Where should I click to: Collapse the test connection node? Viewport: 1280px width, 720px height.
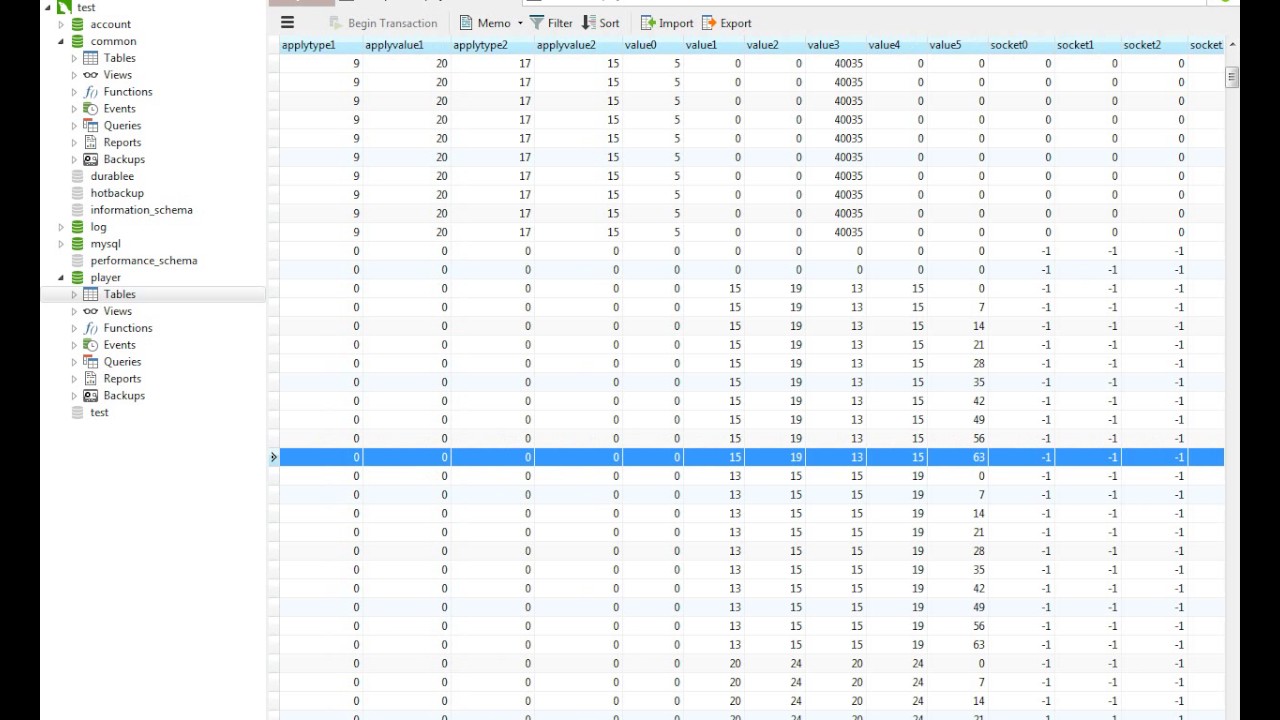[x=47, y=7]
